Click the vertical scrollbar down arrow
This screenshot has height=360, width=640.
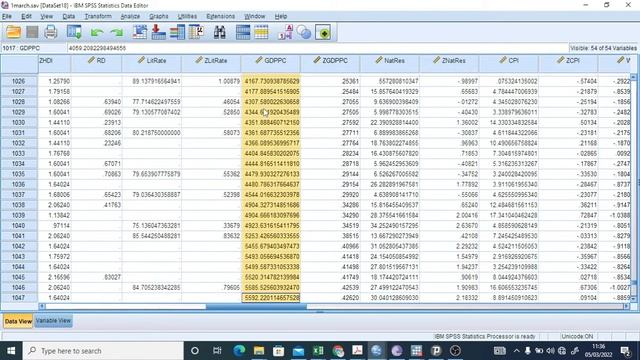point(633,299)
